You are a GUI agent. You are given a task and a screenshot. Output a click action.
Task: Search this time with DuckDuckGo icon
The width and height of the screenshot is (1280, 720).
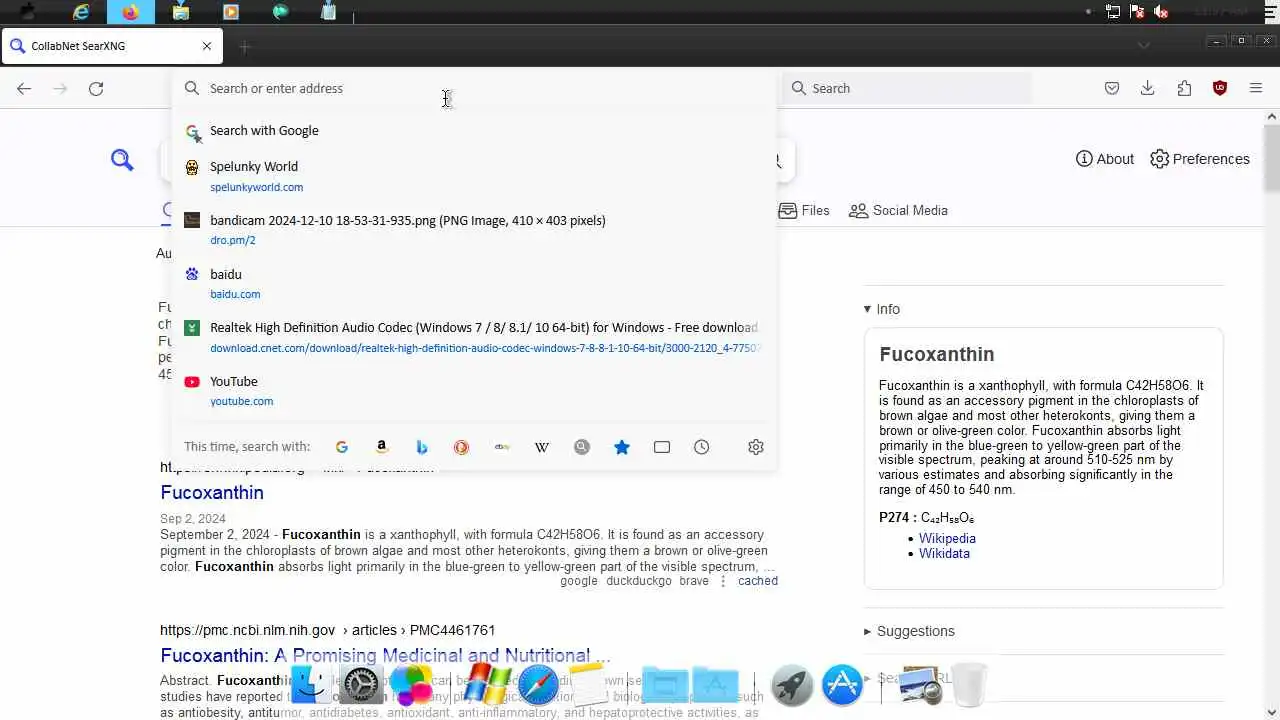461,447
